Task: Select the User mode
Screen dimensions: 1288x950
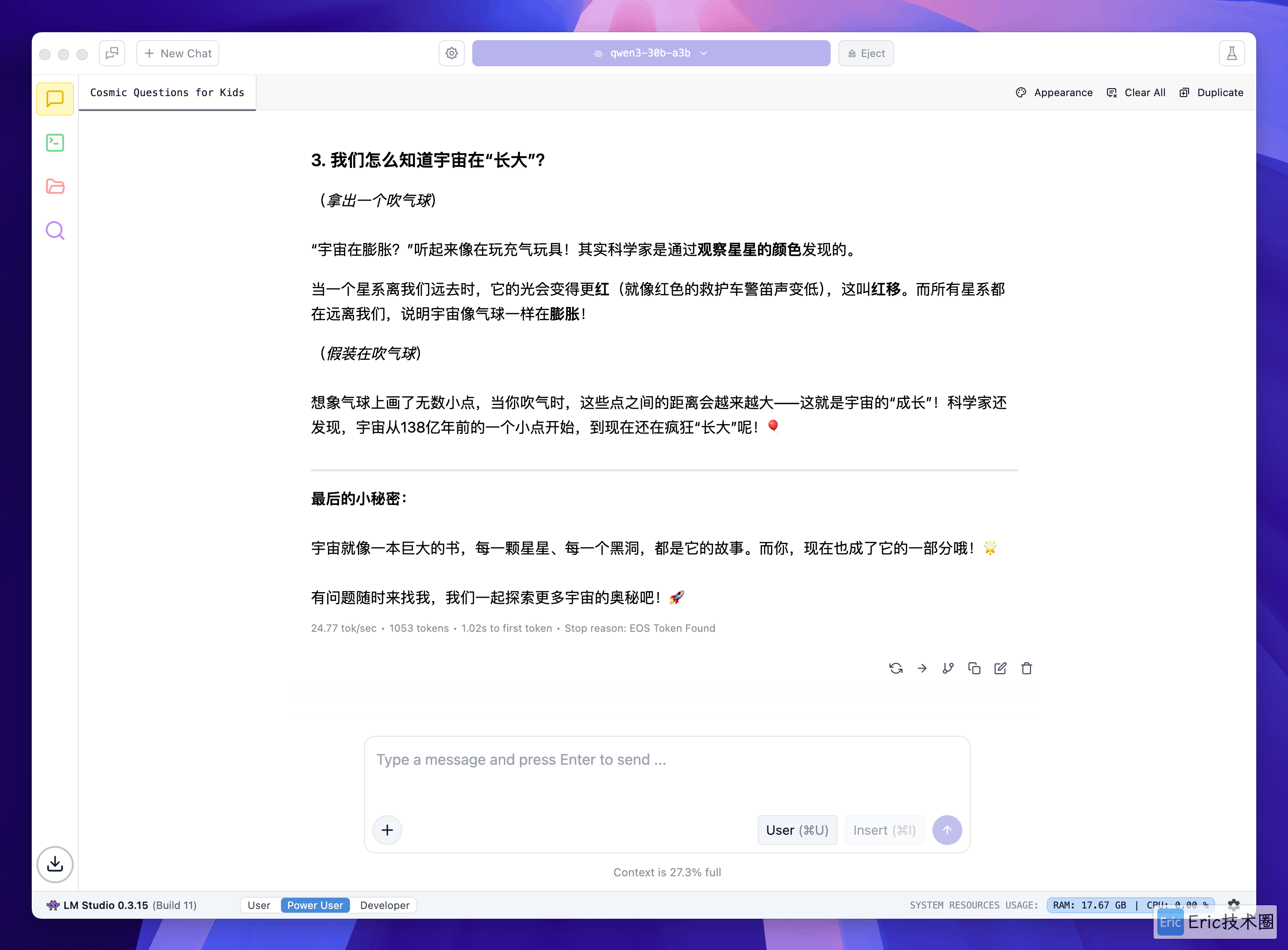Action: (x=259, y=905)
